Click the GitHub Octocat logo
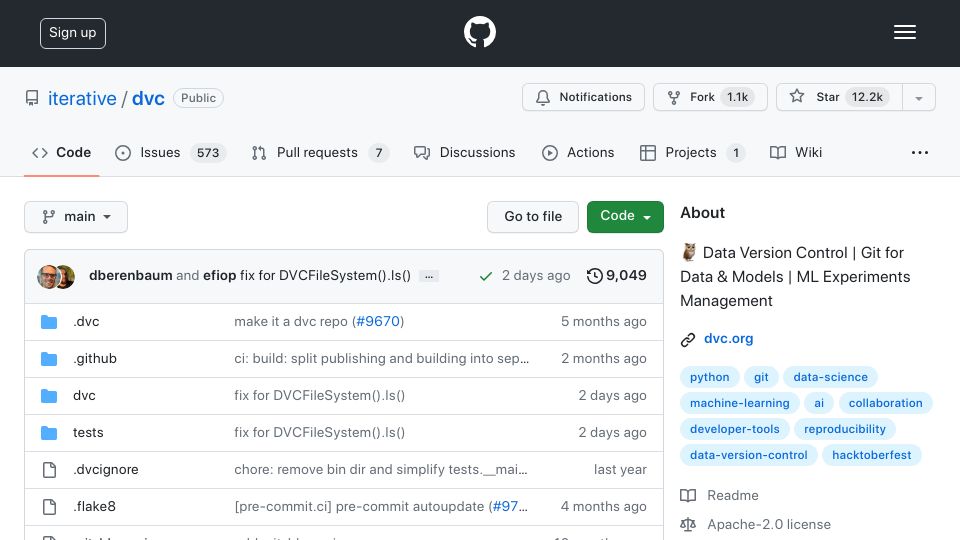This screenshot has width=960, height=540. pyautogui.click(x=479, y=32)
